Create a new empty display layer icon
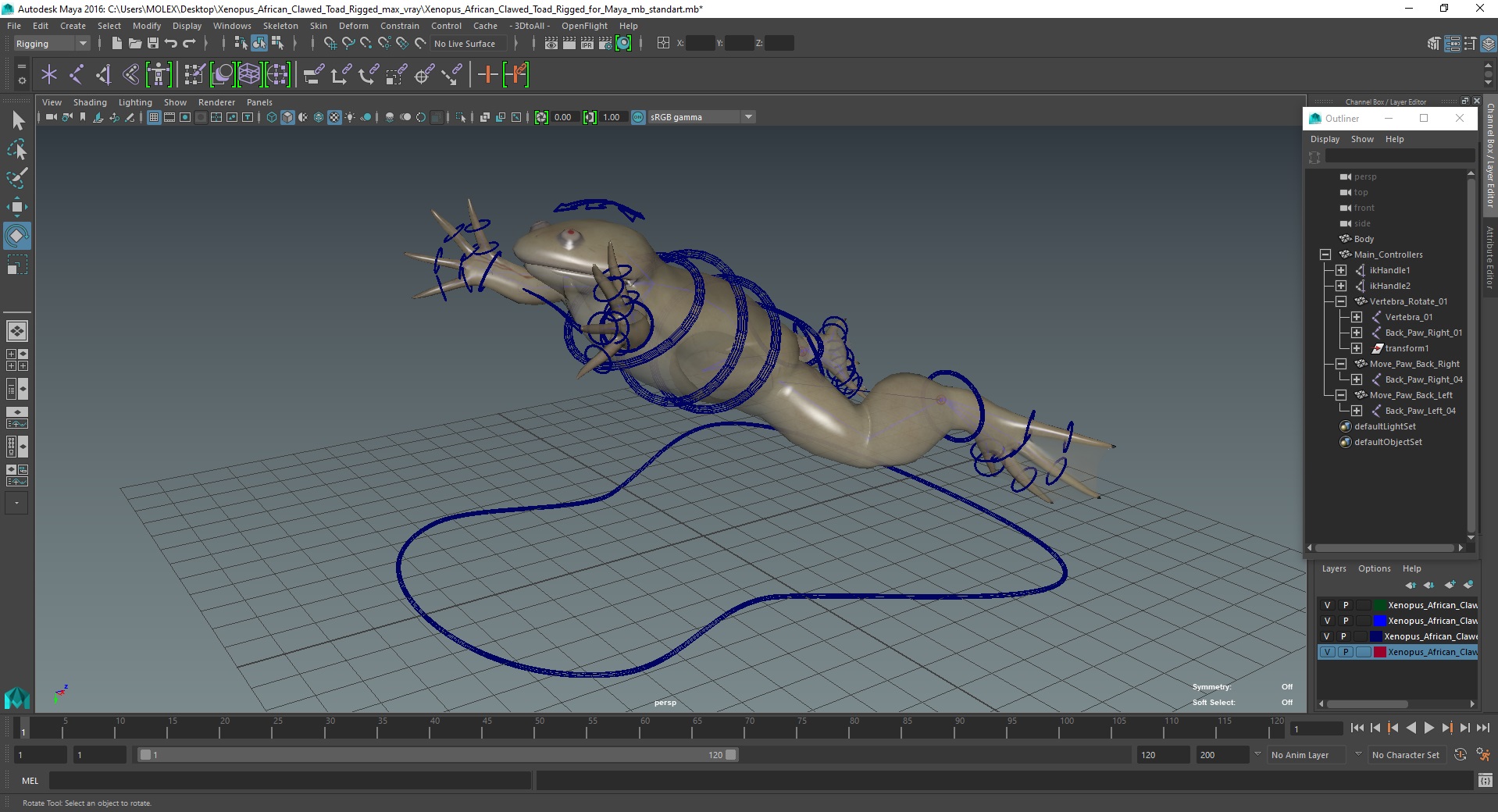 (1449, 585)
